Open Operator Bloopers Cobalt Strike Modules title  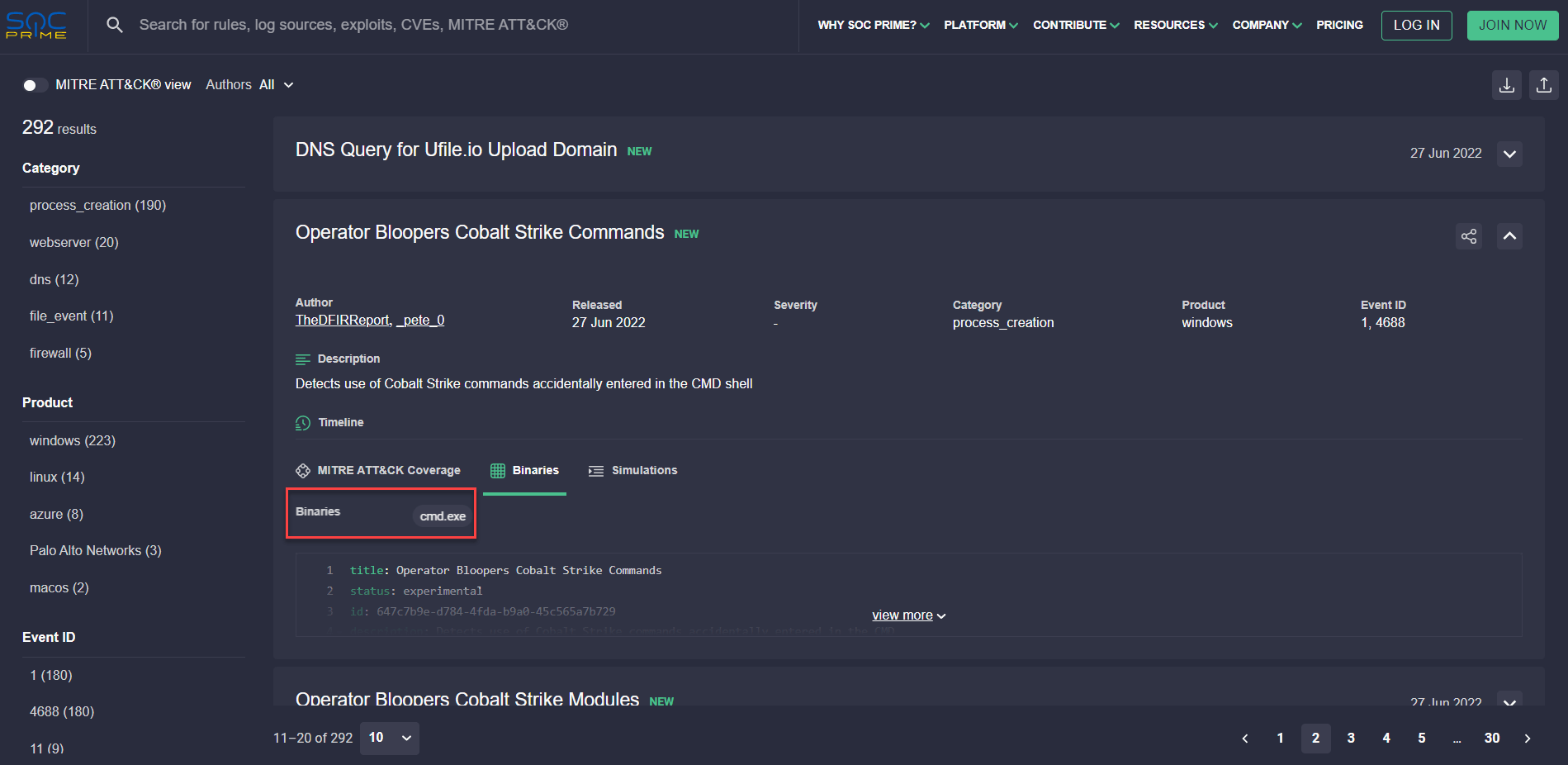coord(467,699)
